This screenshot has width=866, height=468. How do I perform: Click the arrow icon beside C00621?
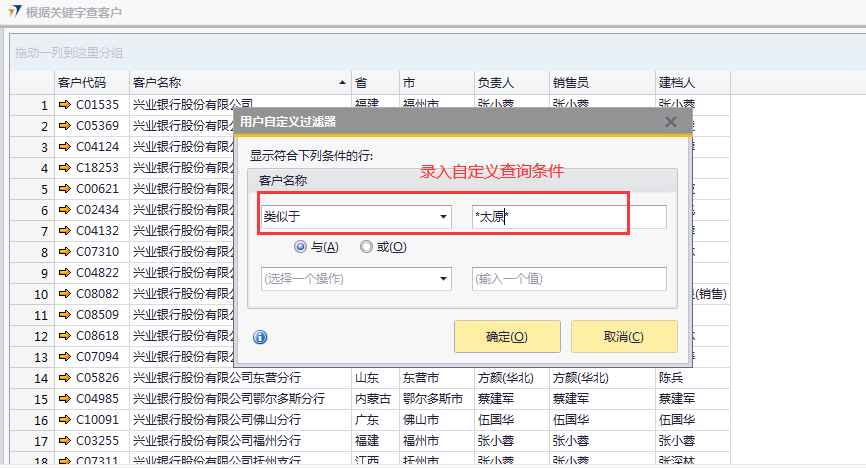[65, 188]
